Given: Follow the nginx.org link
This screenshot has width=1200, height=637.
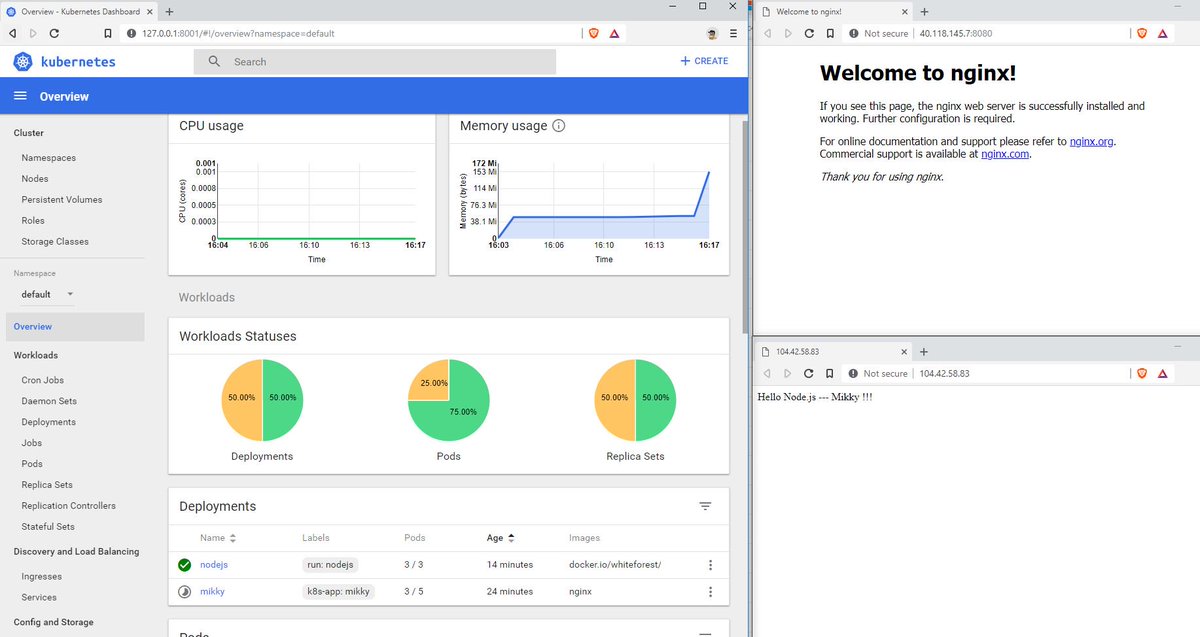Looking at the screenshot, I should tap(1091, 142).
